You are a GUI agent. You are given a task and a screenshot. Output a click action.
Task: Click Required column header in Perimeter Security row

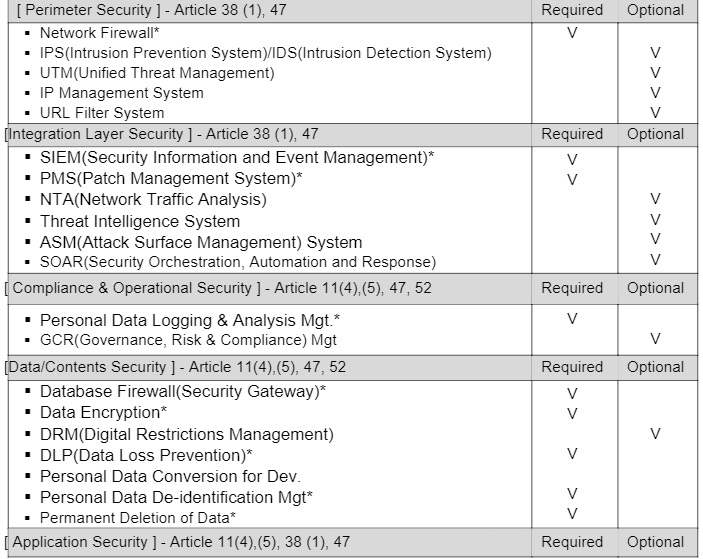coord(572,11)
